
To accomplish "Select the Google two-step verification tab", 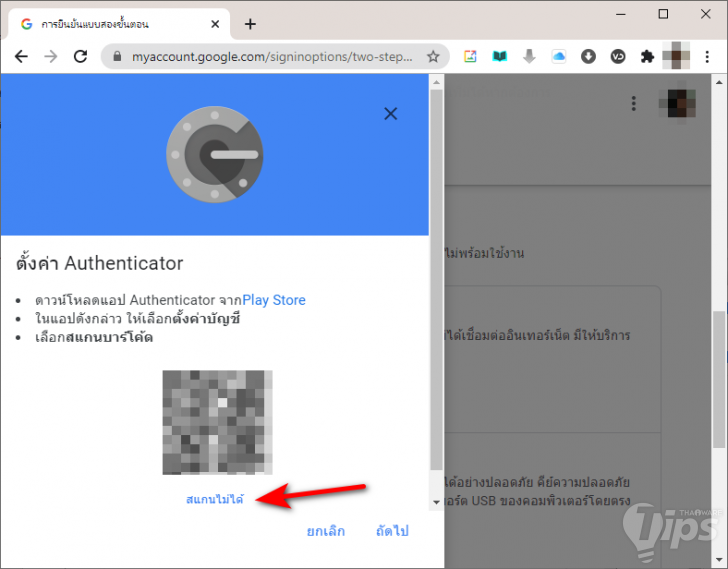I will click(x=118, y=24).
